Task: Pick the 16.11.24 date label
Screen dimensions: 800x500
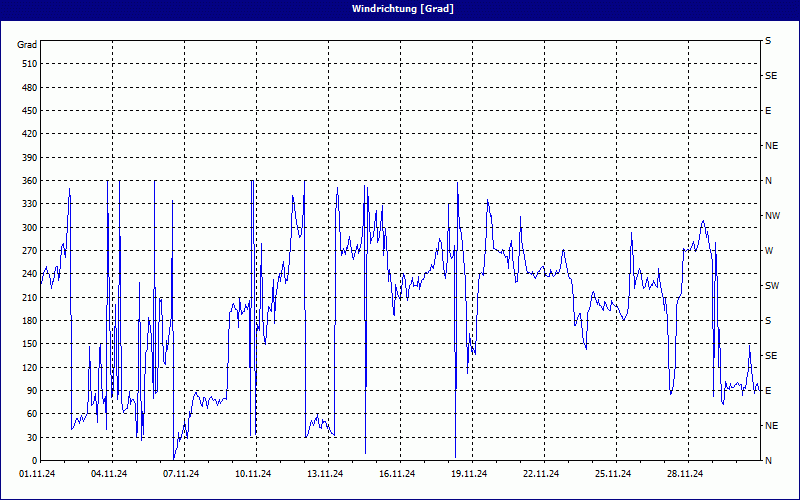Action: (397, 474)
